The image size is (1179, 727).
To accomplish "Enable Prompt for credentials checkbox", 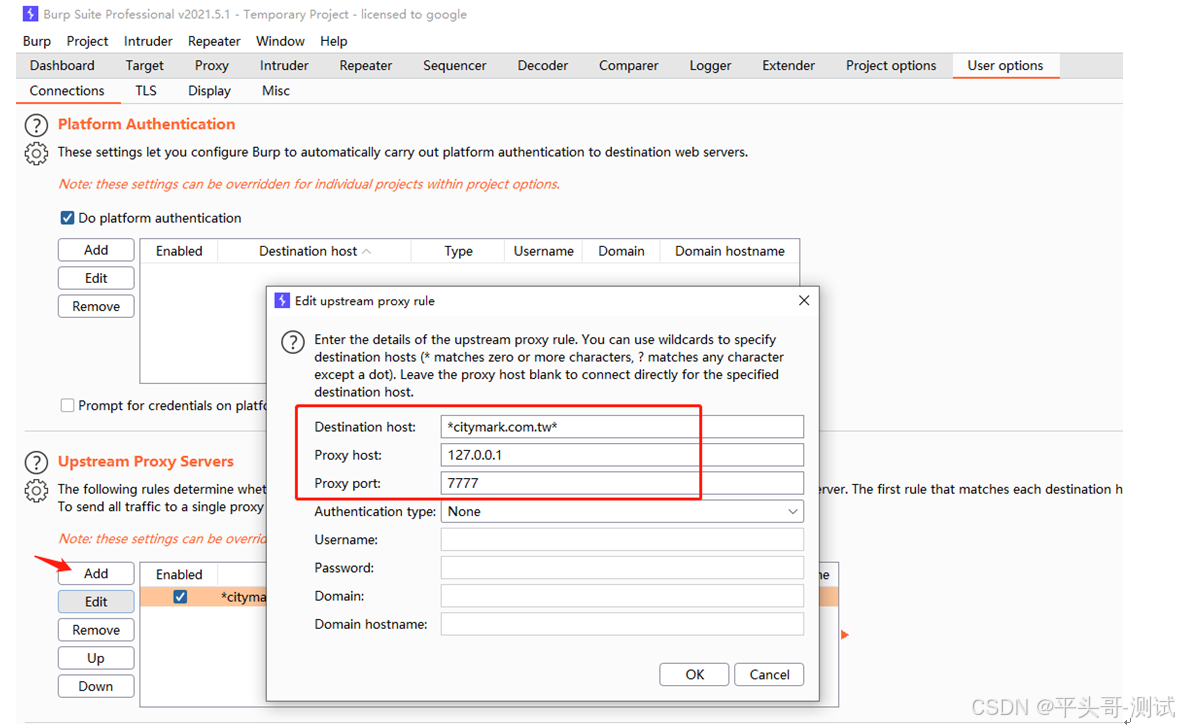I will [67, 405].
